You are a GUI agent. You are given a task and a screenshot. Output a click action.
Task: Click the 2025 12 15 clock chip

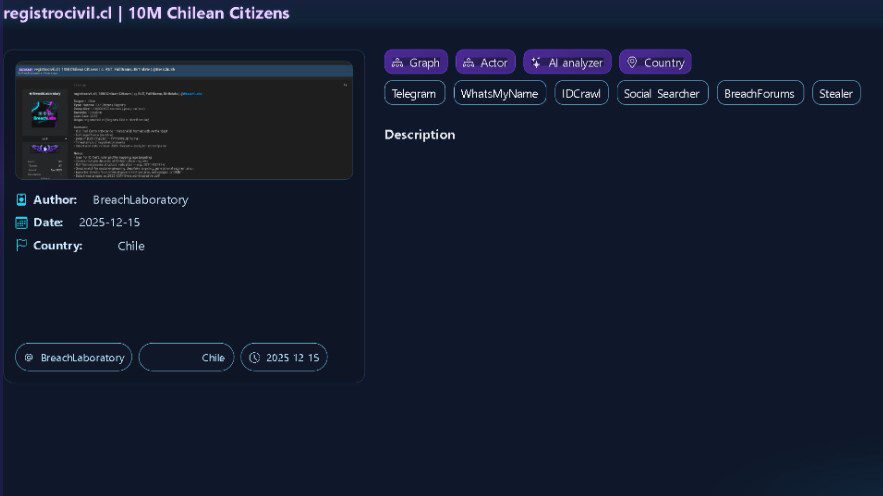pyautogui.click(x=283, y=358)
